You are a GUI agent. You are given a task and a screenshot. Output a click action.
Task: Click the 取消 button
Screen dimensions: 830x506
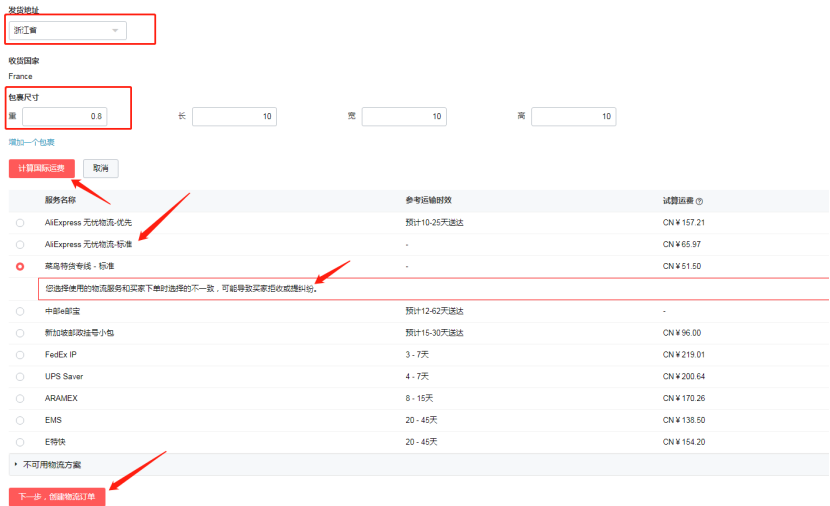click(x=101, y=168)
